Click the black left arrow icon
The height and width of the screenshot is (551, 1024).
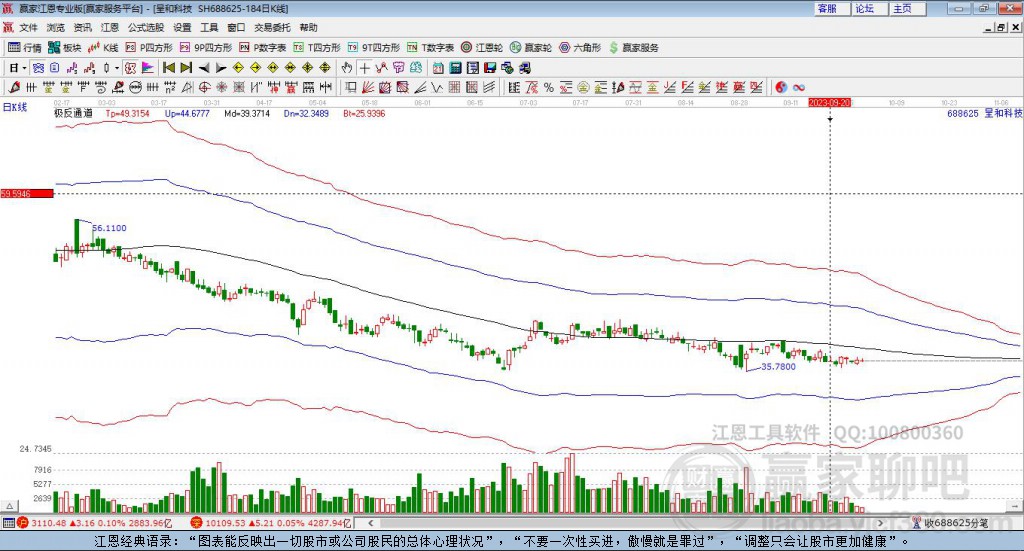[204, 68]
